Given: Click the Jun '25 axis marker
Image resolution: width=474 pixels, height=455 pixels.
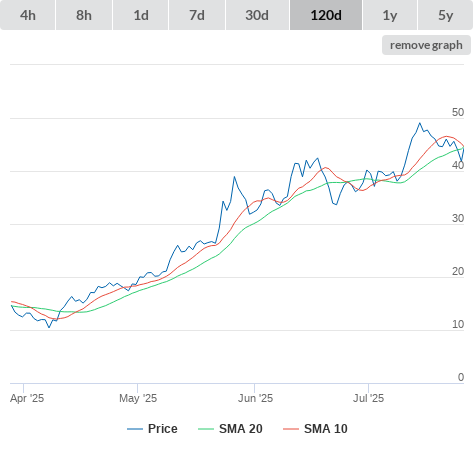Looking at the screenshot, I should pyautogui.click(x=255, y=398).
